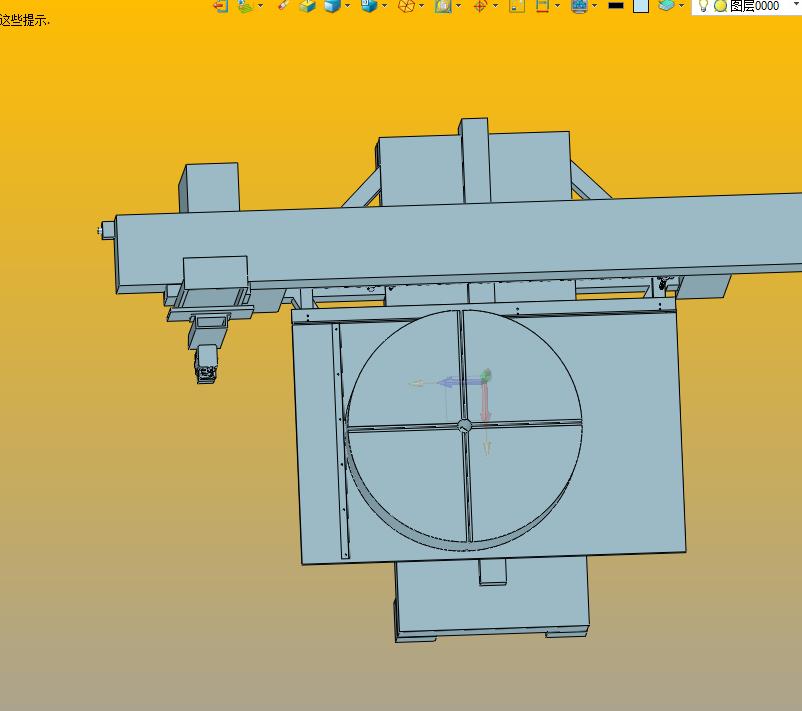The width and height of the screenshot is (802, 711).
Task: Click the green layered-surface toolbar icon
Action: click(x=246, y=6)
